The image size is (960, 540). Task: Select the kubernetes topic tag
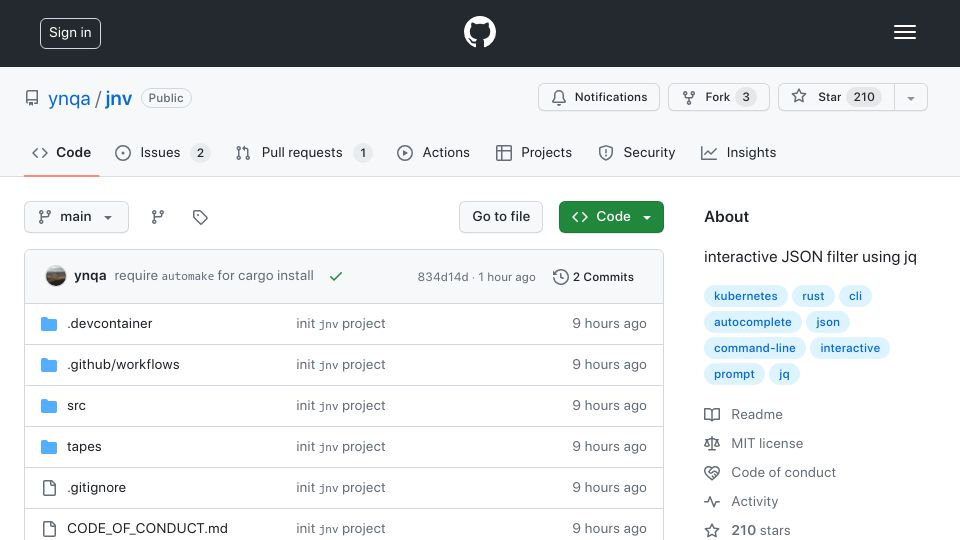coord(746,296)
